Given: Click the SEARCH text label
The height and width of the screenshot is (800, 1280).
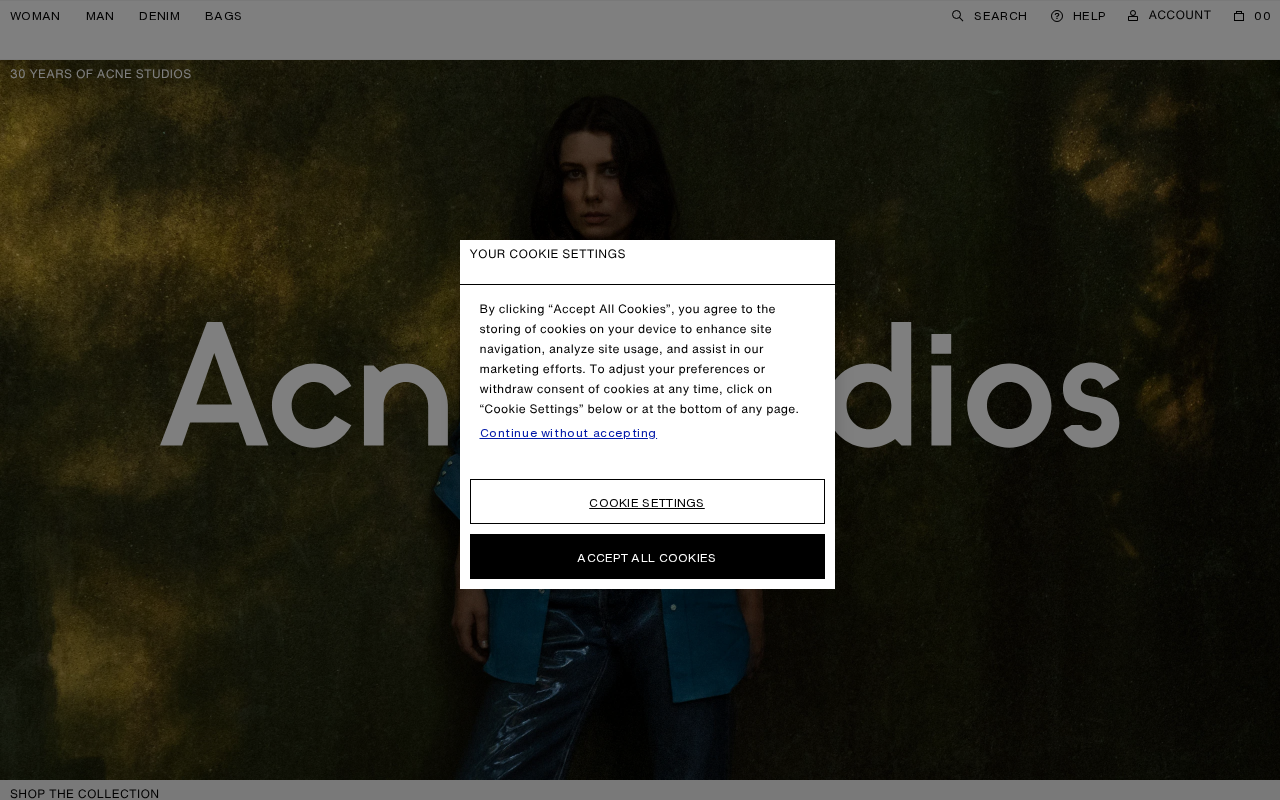Looking at the screenshot, I should tap(1000, 16).
